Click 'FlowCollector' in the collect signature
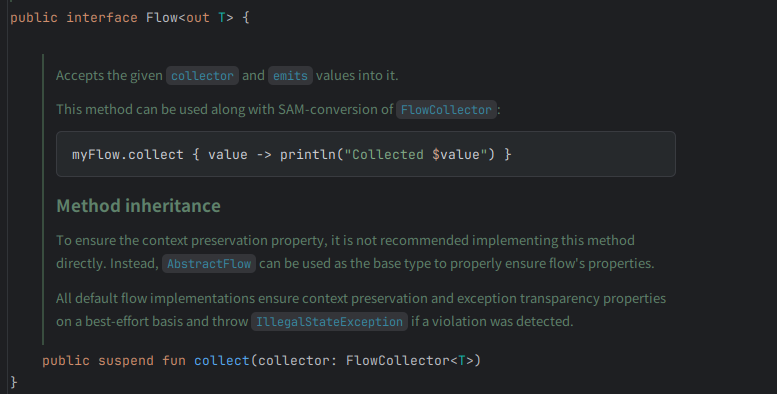This screenshot has height=394, width=777. coord(398,360)
